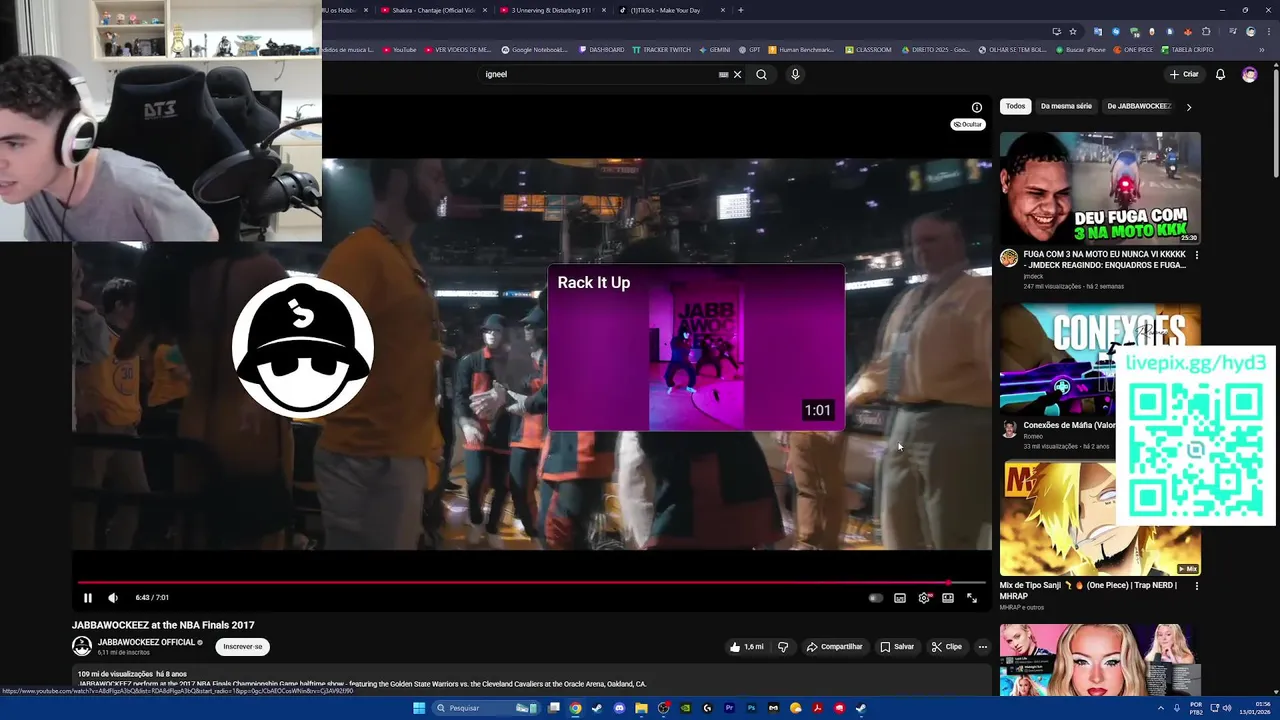Open the player settings gear
Image resolution: width=1280 pixels, height=720 pixels.
(x=924, y=598)
